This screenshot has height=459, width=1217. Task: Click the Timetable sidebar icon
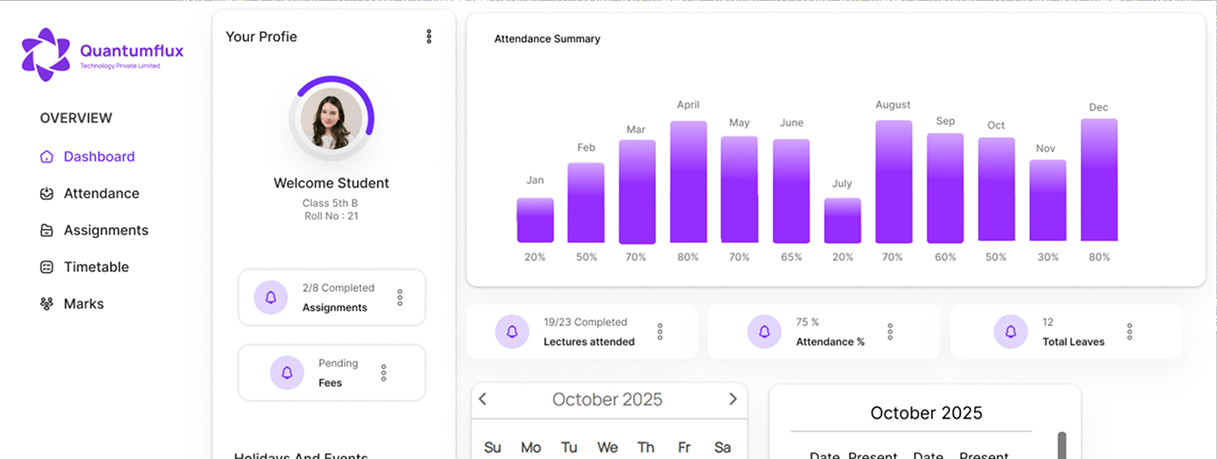46,267
